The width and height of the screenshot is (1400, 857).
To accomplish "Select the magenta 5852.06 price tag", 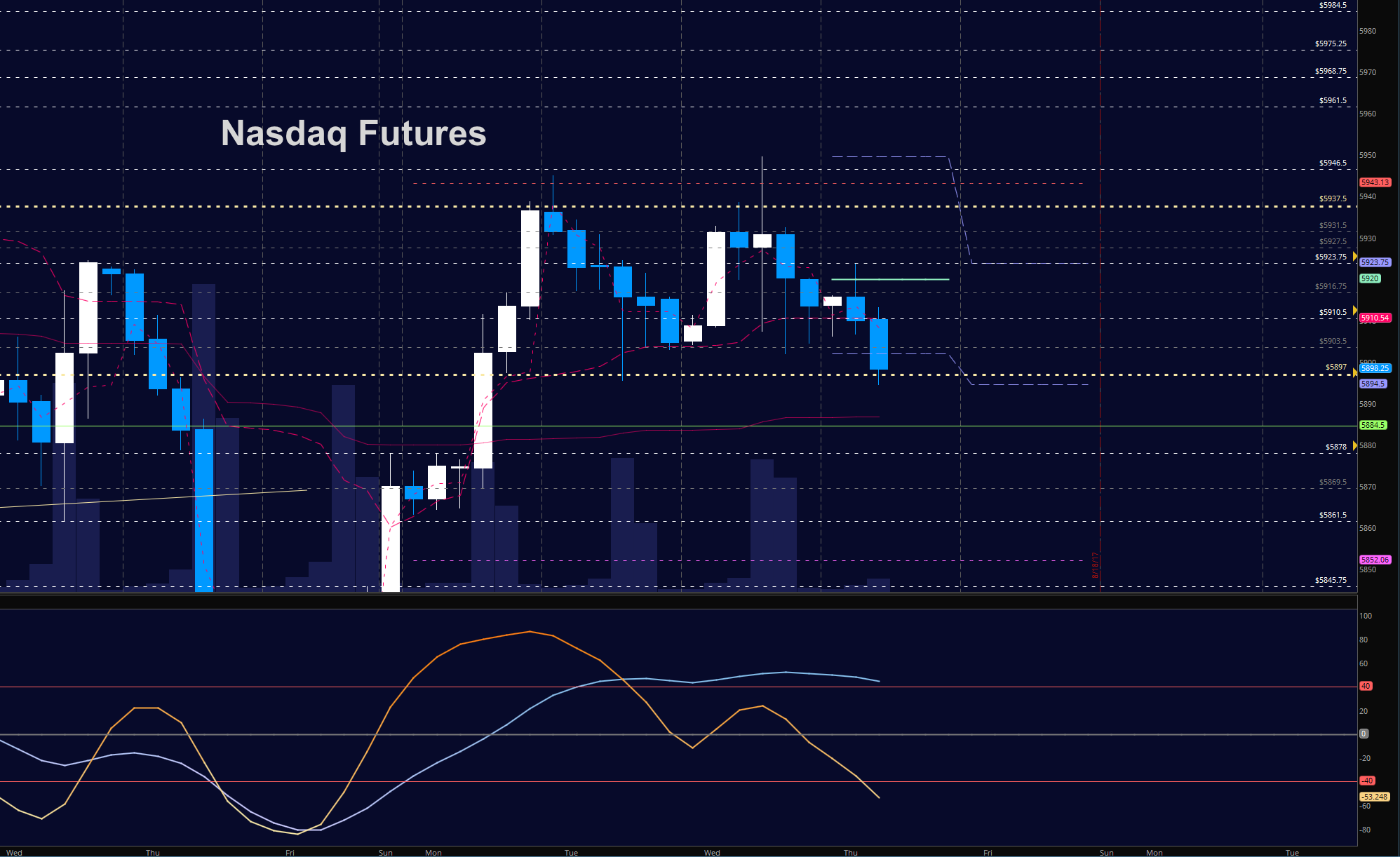I will coord(1375,560).
